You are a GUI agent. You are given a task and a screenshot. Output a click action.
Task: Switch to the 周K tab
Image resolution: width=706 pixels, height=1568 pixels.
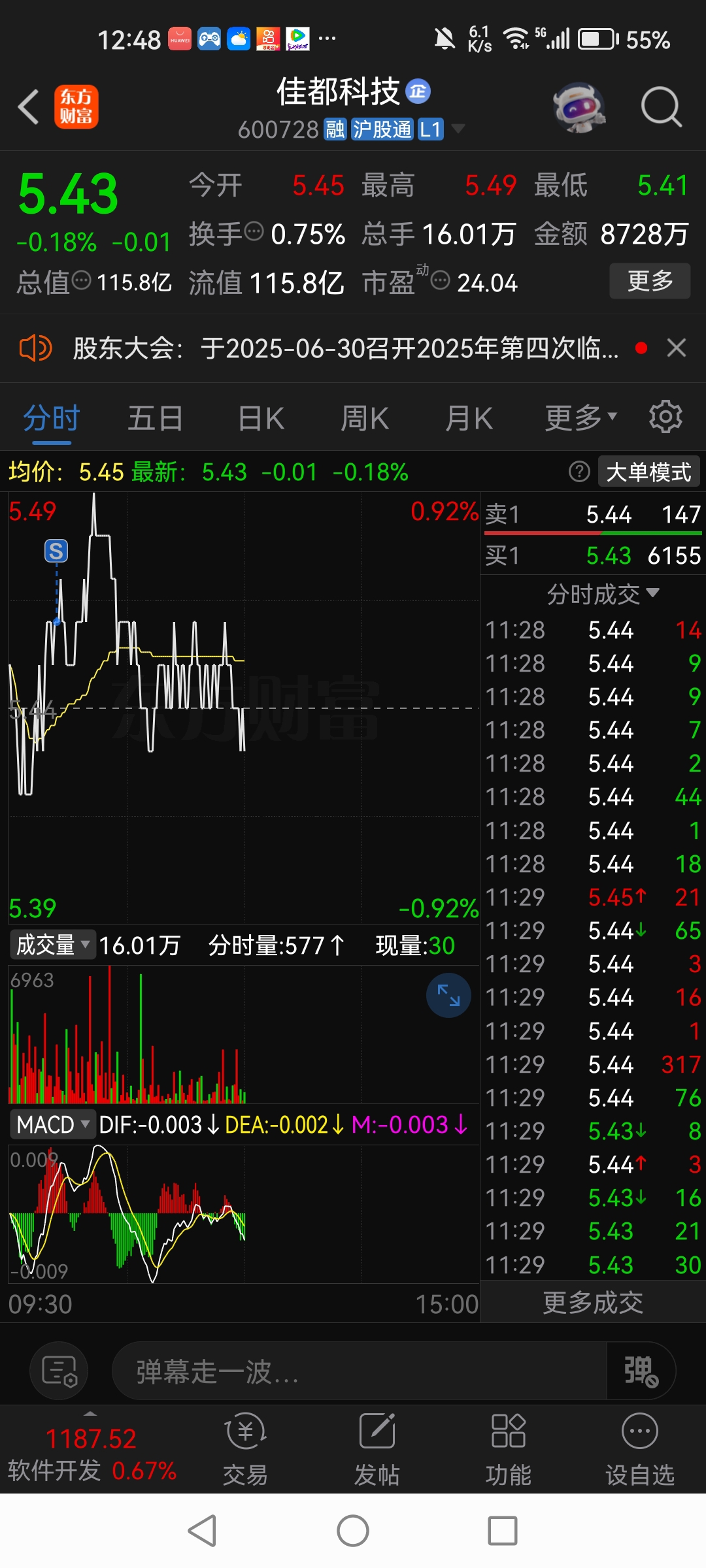(x=365, y=418)
